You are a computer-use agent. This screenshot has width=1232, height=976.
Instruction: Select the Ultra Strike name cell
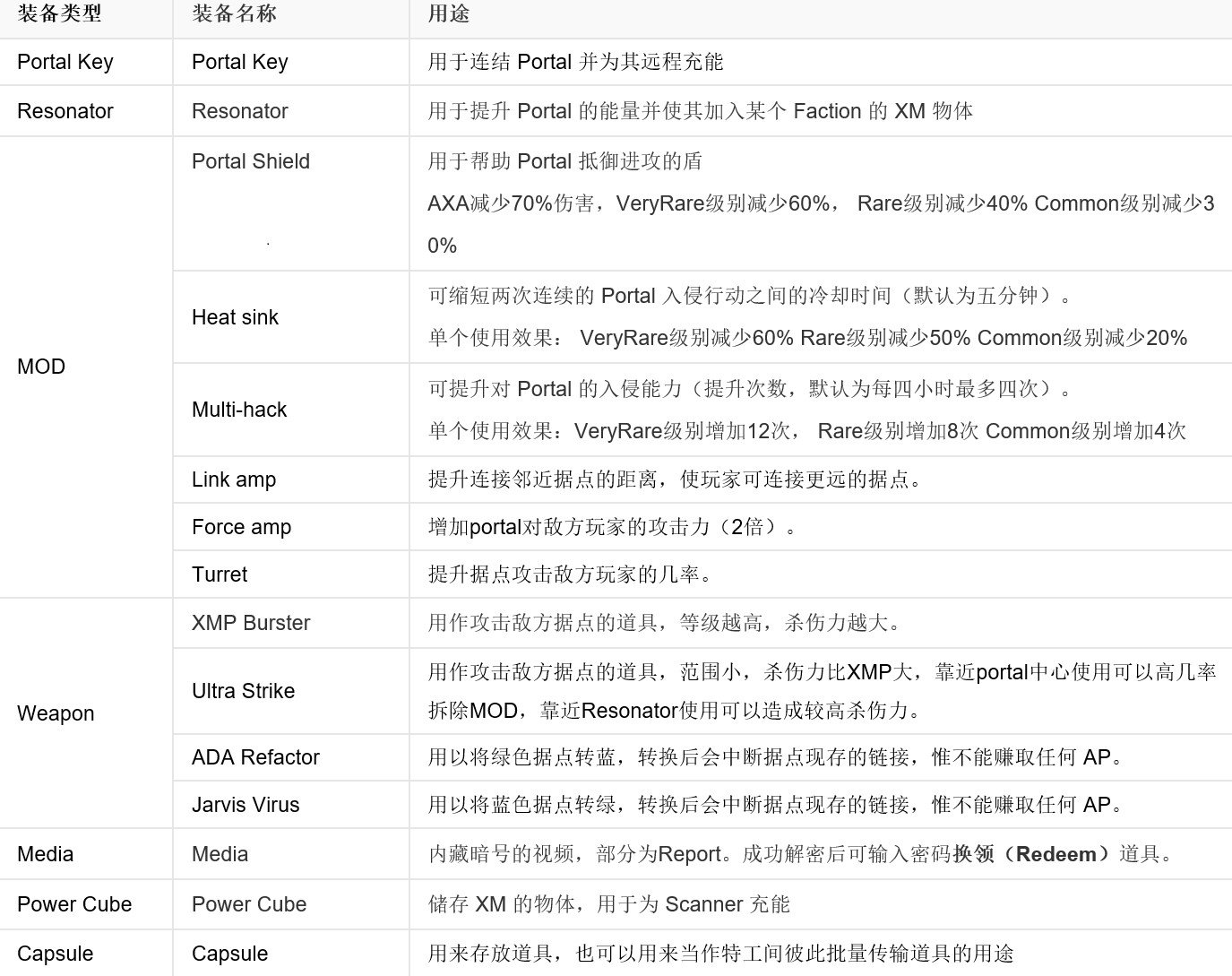243,691
